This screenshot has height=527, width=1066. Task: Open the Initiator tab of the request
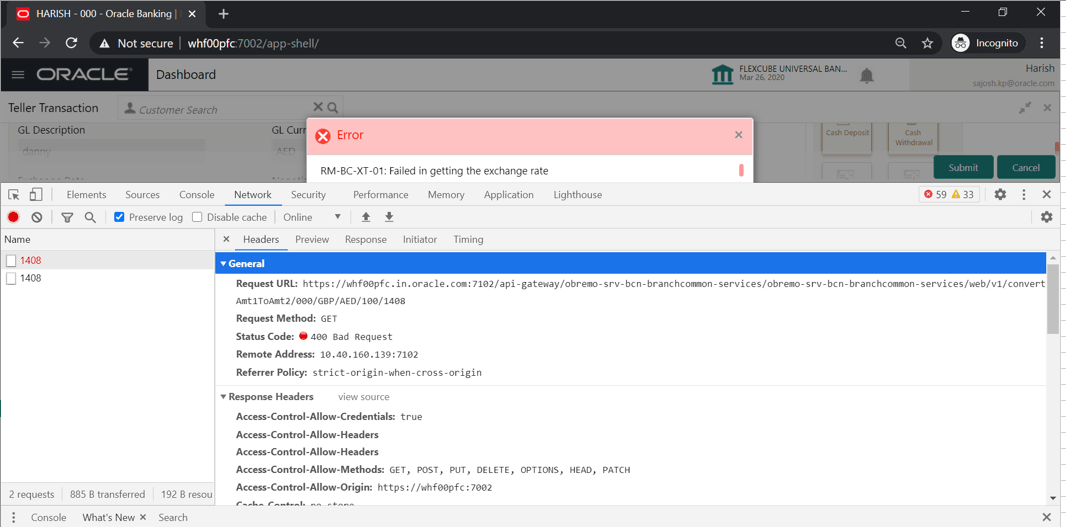419,239
